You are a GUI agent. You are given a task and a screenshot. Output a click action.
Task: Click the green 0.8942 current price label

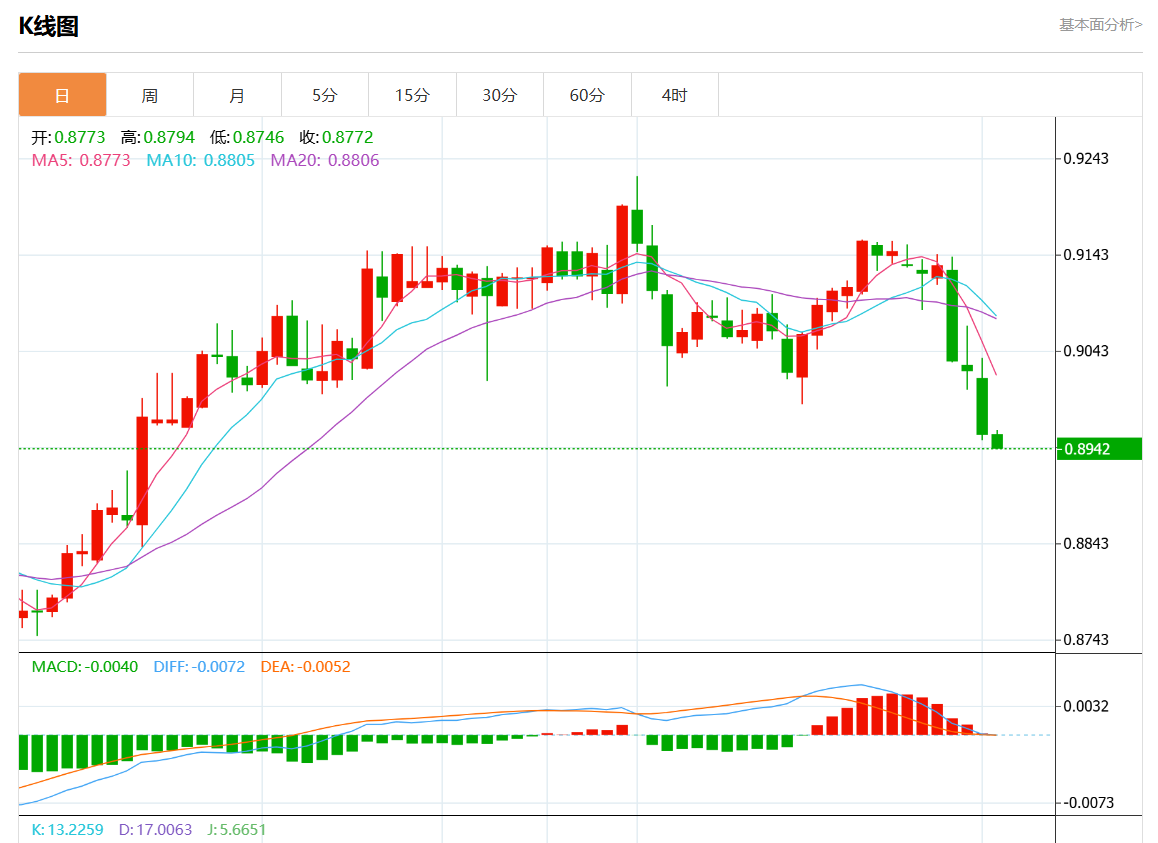tap(1099, 449)
